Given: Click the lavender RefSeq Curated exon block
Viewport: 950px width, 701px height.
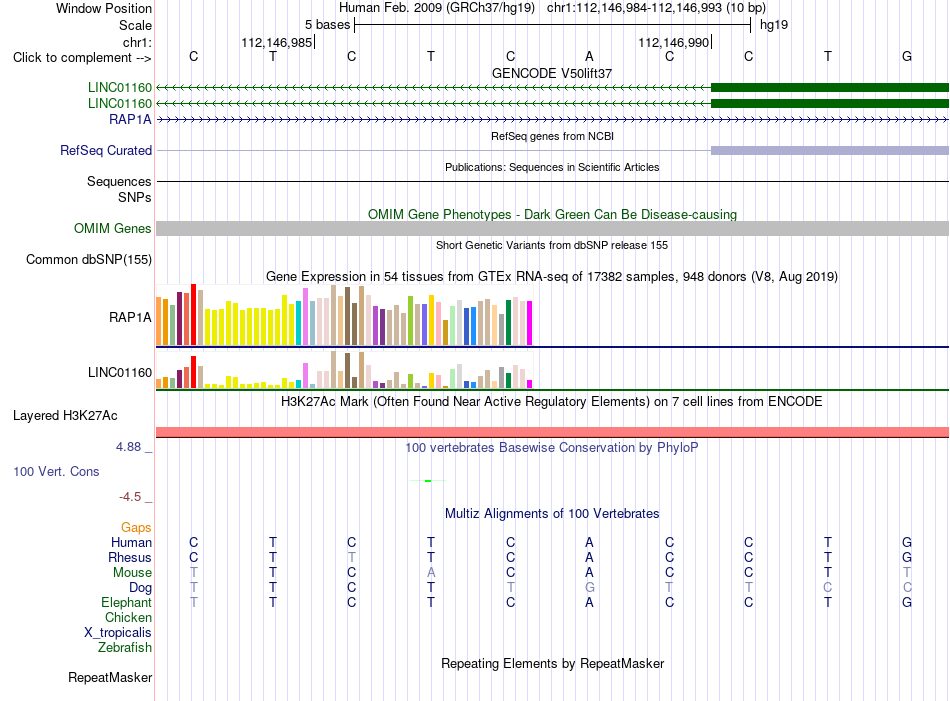Looking at the screenshot, I should coord(829,150).
